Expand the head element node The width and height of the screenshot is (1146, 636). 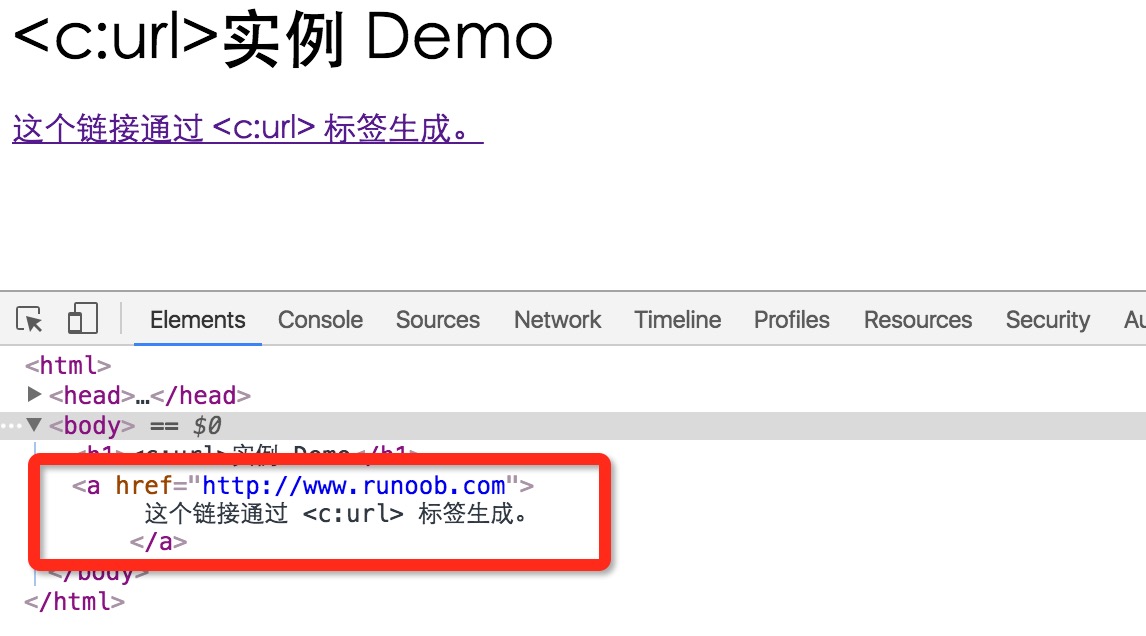(x=35, y=395)
